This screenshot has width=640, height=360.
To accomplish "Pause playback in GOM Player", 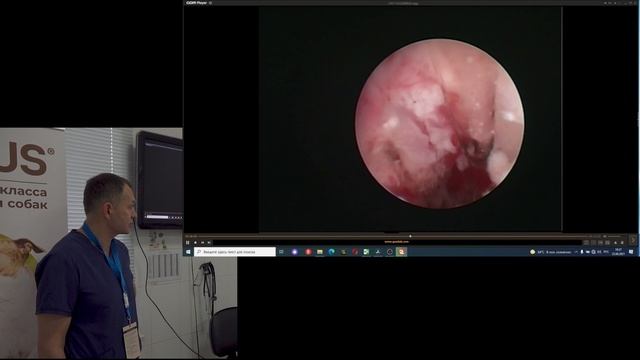I will coord(188,242).
